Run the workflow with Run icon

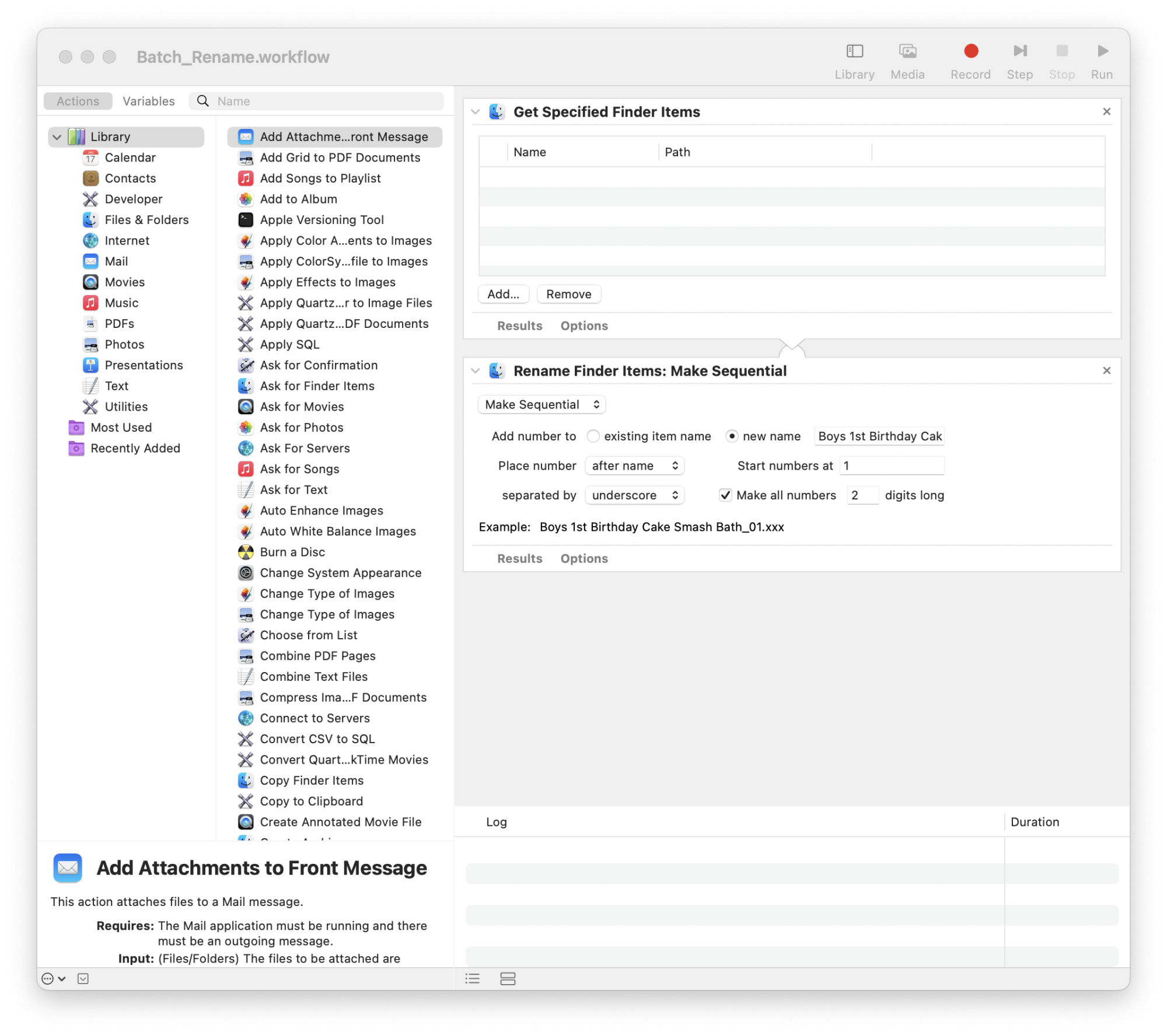tap(1102, 52)
